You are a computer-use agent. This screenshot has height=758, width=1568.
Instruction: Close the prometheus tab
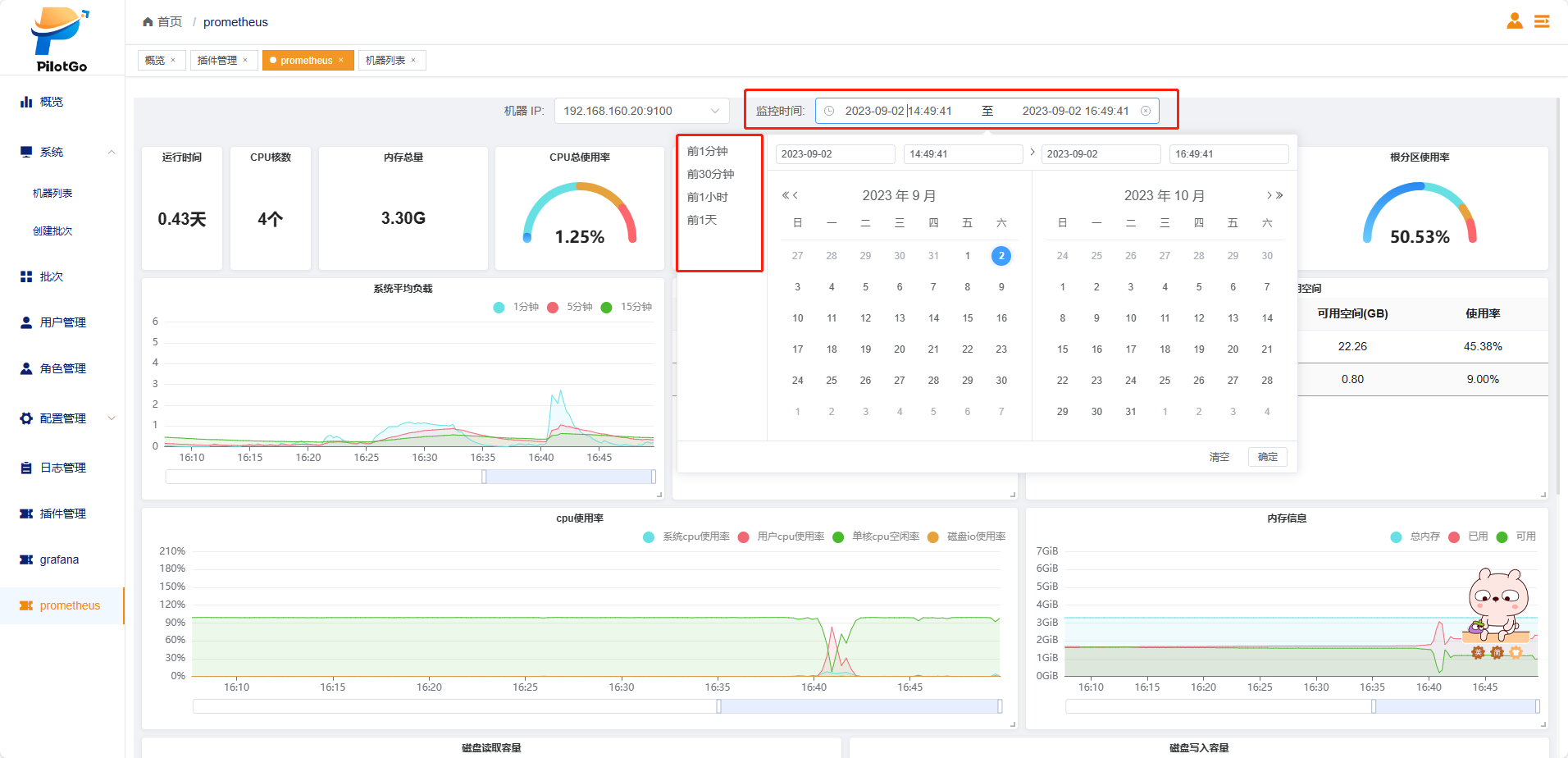point(341,60)
